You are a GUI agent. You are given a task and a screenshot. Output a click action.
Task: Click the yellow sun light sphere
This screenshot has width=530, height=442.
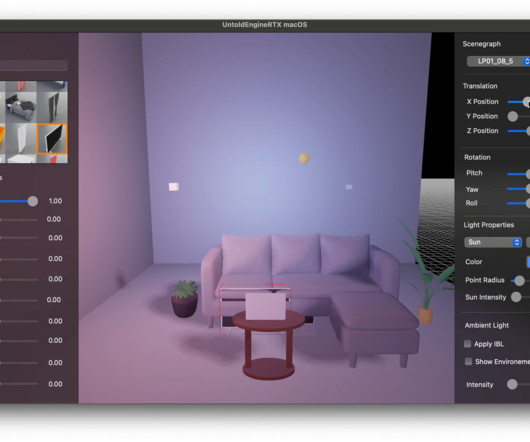point(304,158)
